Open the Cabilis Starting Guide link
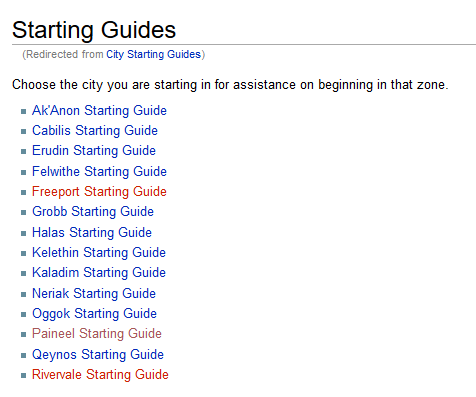 pos(95,131)
